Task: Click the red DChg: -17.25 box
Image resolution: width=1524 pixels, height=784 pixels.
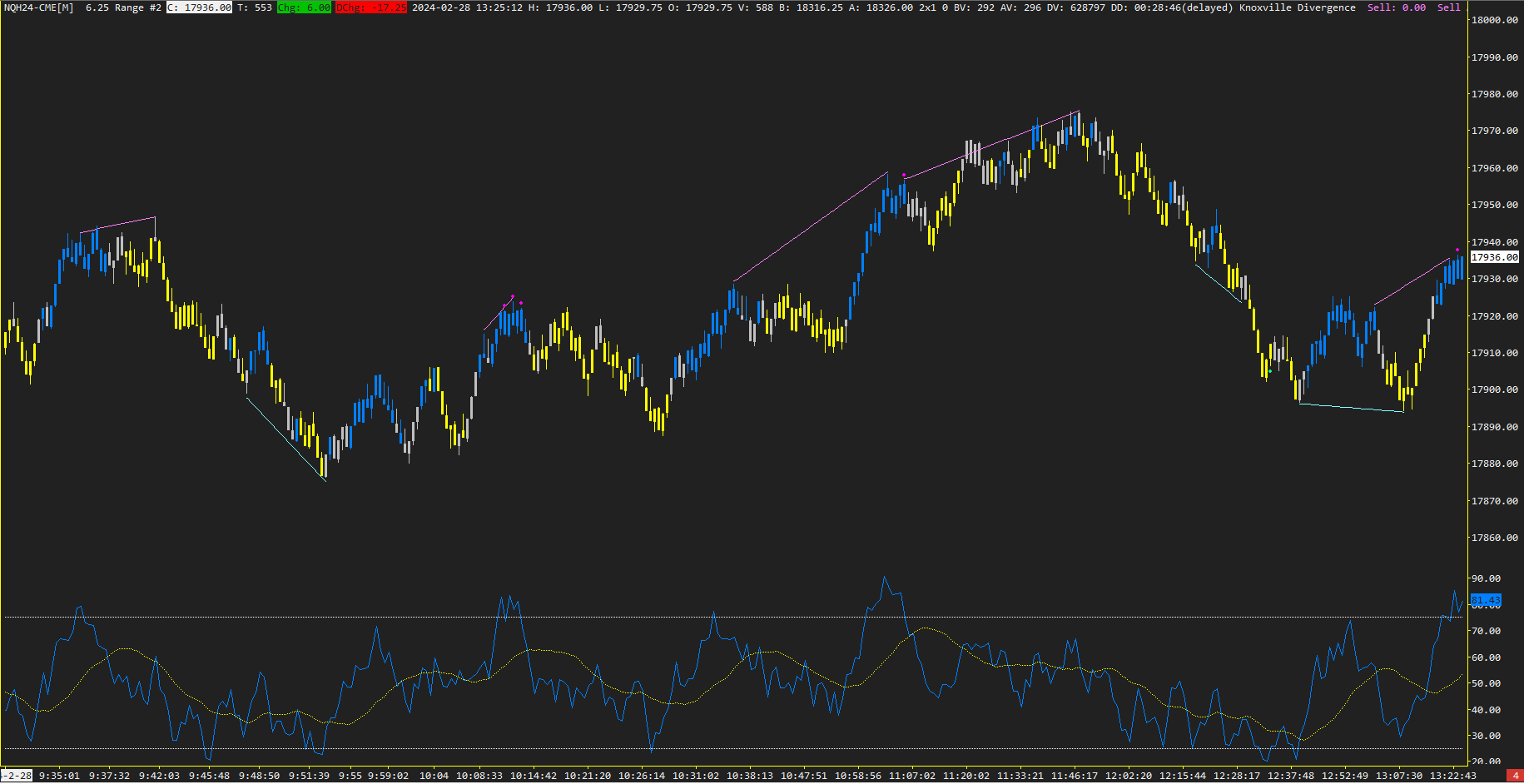Action: coord(371,7)
